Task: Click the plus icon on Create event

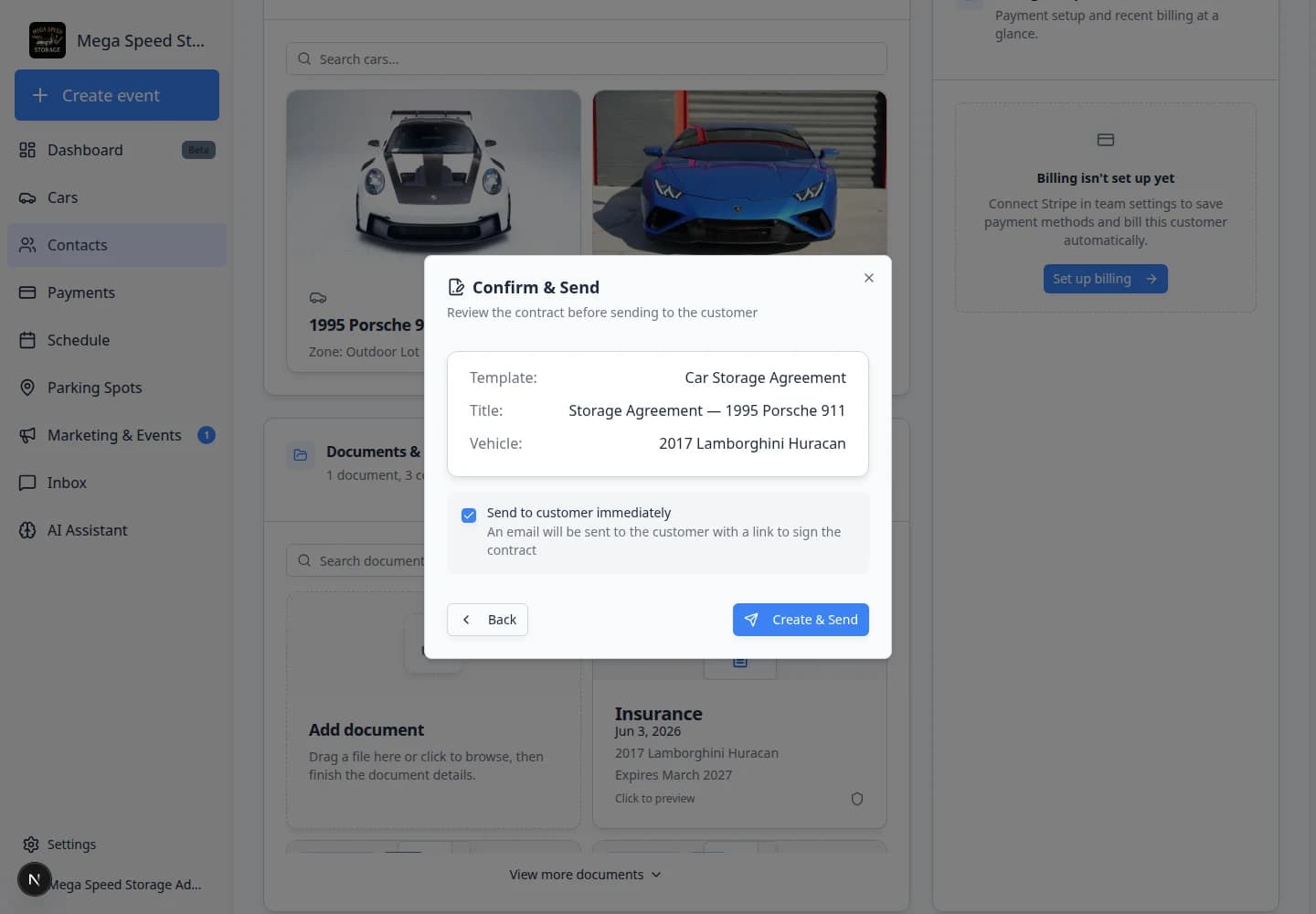Action: click(x=40, y=95)
